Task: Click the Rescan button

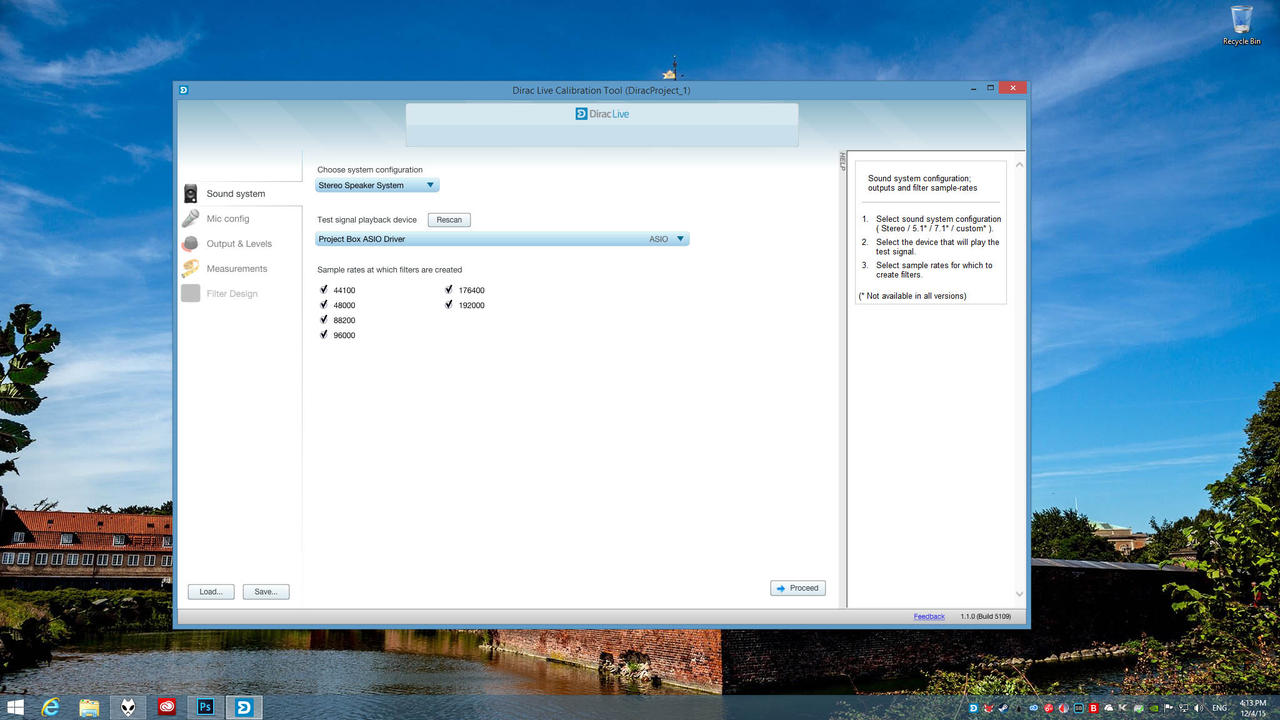Action: pos(449,220)
